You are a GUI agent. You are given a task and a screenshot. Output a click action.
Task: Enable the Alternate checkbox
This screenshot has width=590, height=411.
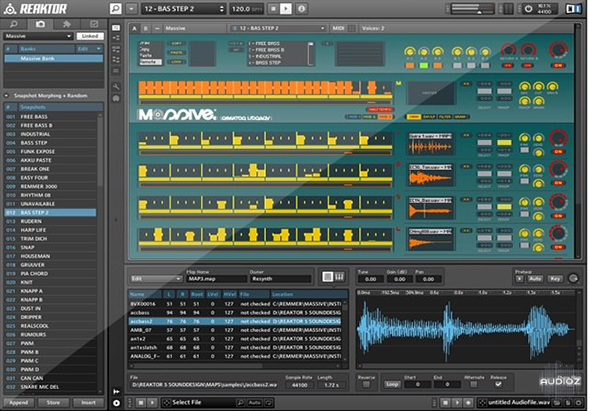coord(474,384)
